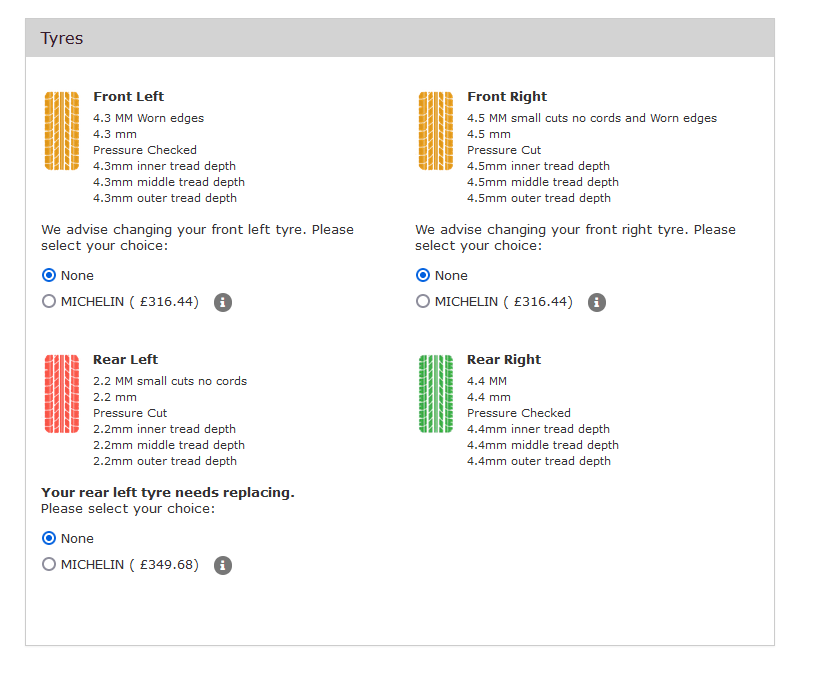Select None for the rear left tyre
The height and width of the screenshot is (679, 821).
click(49, 538)
